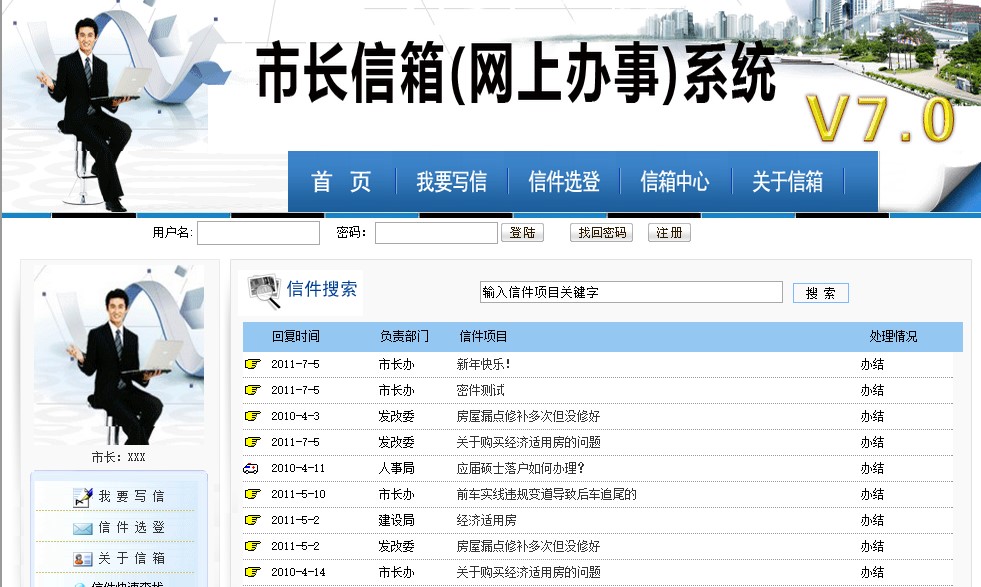Click hand icon in 2010-4-3 发改委 row

click(252, 416)
